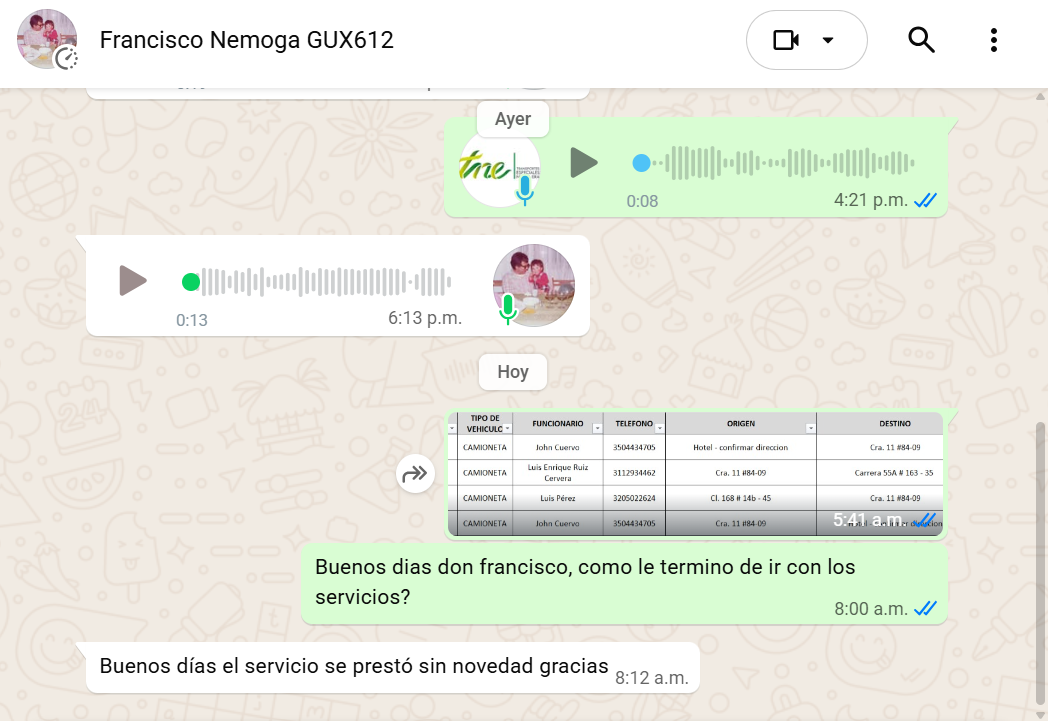Screen dimensions: 1048x721
Task: Open contact info via Francisco Nemoga GUX612 name
Action: click(247, 40)
